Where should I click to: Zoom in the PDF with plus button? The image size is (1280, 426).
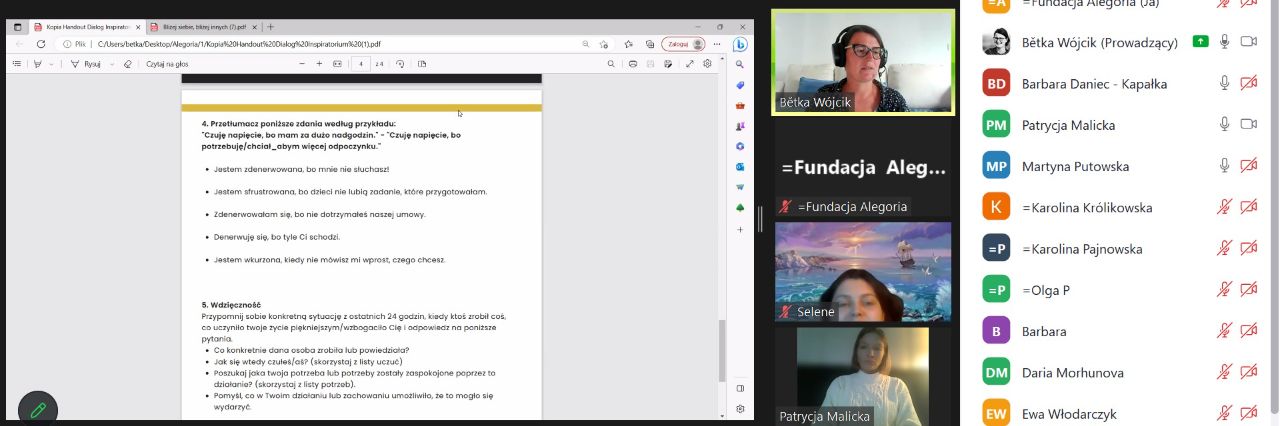pos(319,63)
